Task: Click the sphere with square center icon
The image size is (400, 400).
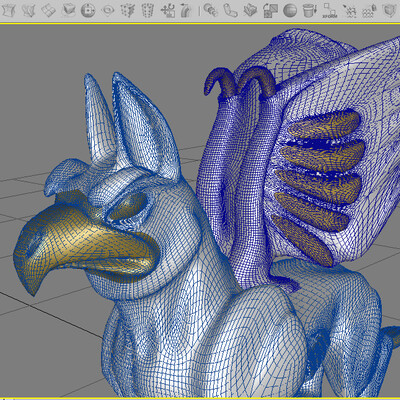Action: (x=88, y=10)
